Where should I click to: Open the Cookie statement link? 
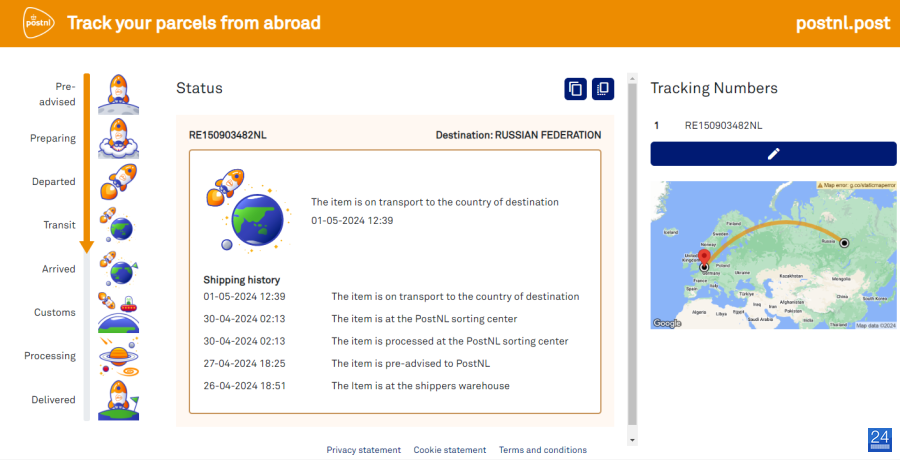tap(450, 450)
